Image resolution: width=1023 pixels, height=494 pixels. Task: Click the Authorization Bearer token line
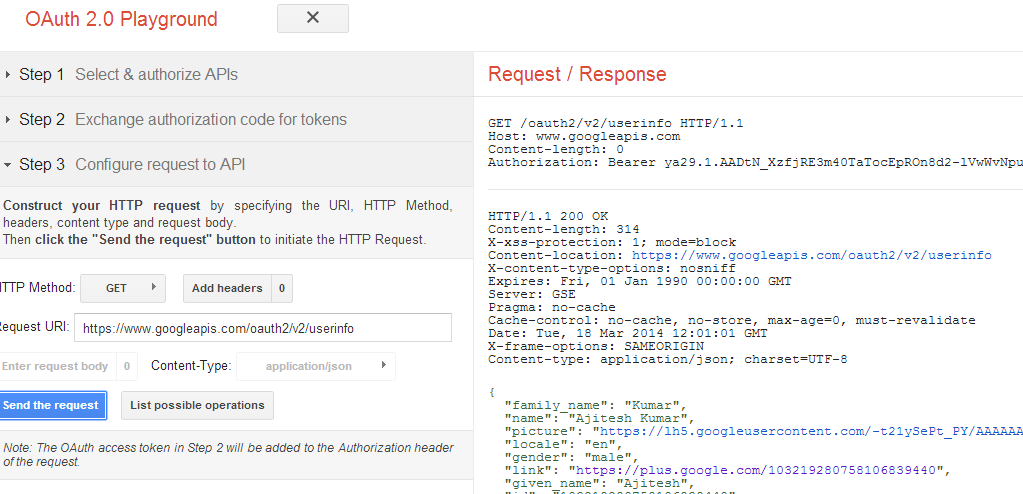pyautogui.click(x=756, y=162)
